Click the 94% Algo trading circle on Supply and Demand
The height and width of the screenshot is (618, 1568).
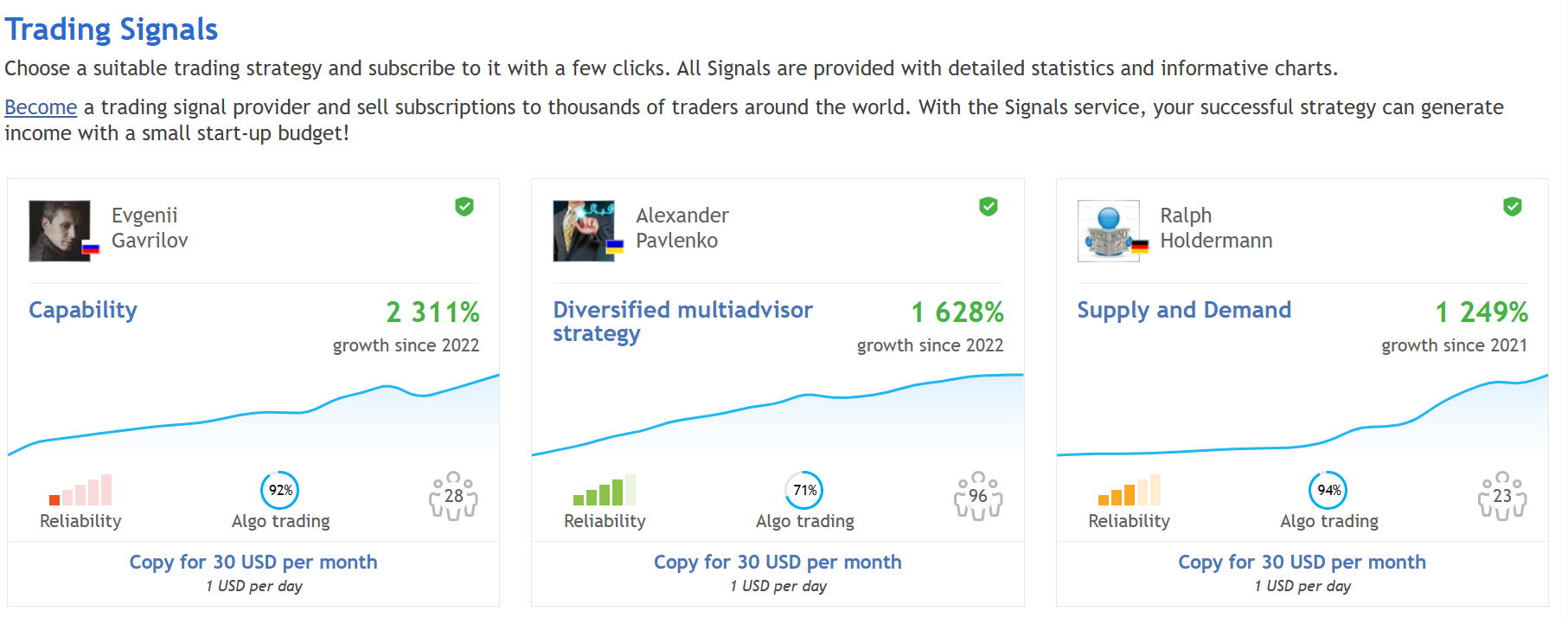(x=1328, y=490)
